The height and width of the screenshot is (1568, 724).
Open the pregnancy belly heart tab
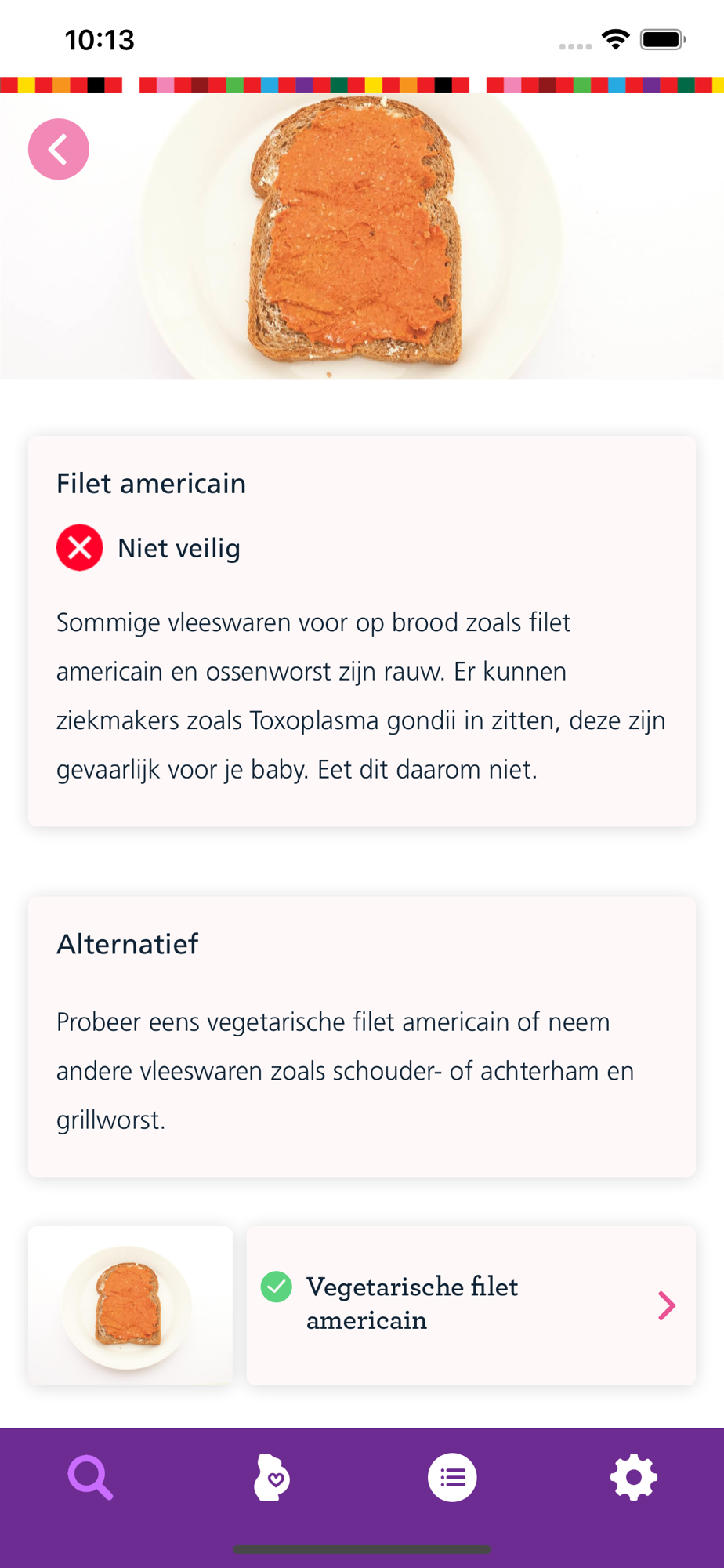pos(271,1478)
